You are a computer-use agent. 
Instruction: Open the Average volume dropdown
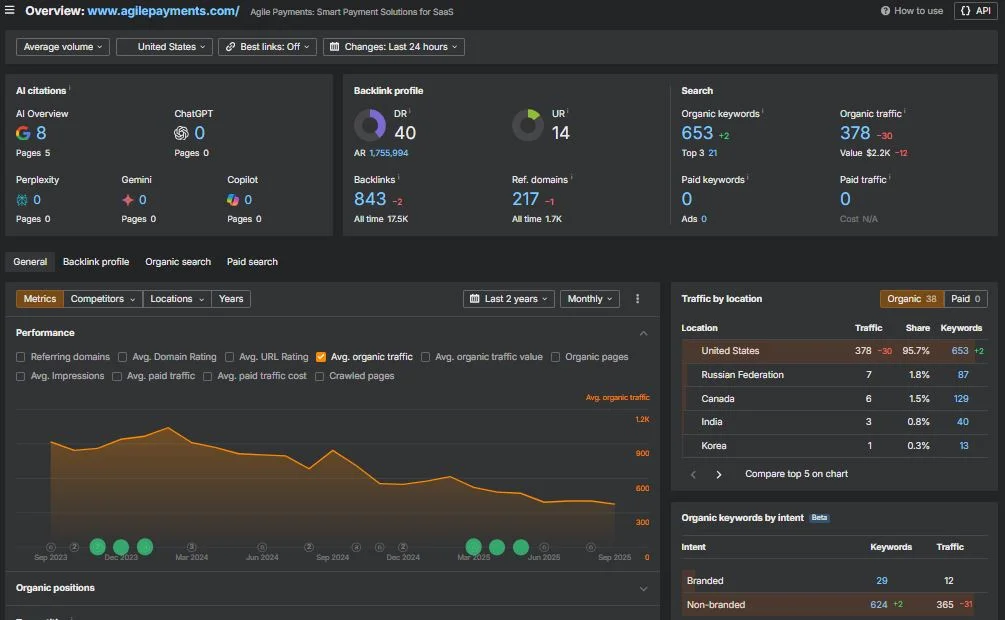(63, 47)
